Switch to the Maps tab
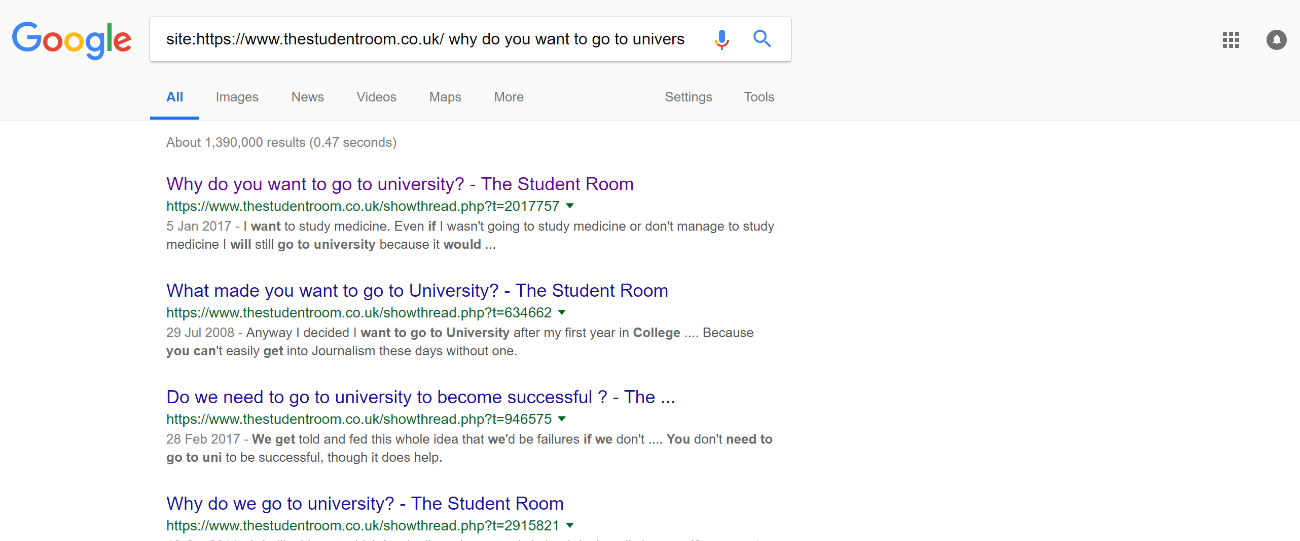This screenshot has height=541, width=1300. coord(445,97)
